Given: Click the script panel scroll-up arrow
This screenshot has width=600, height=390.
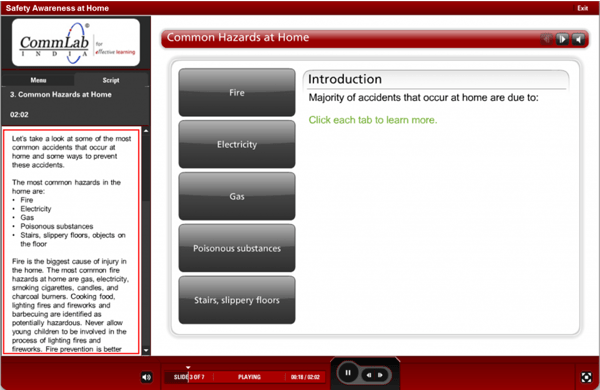Looking at the screenshot, I should tap(146, 131).
